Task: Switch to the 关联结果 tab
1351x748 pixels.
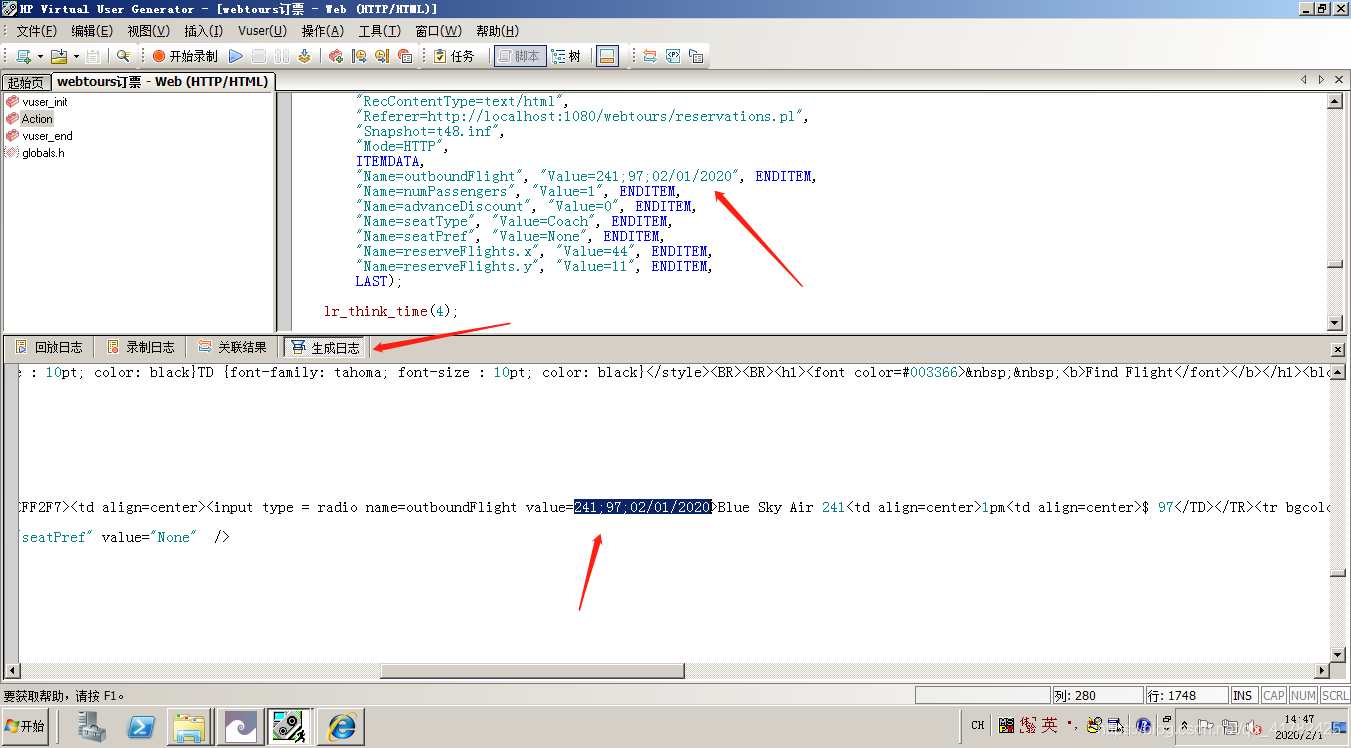Action: [x=232, y=347]
